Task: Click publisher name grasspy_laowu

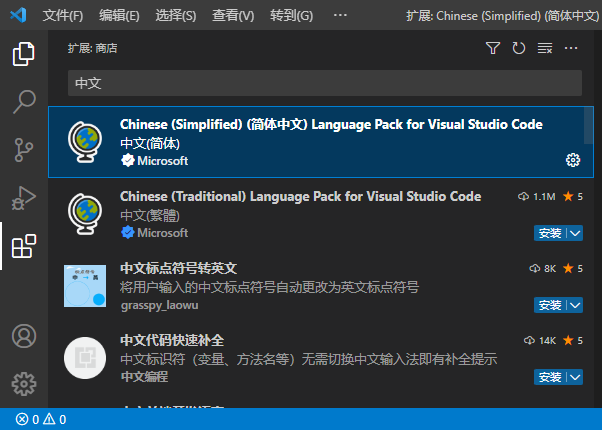Action: tap(160, 306)
